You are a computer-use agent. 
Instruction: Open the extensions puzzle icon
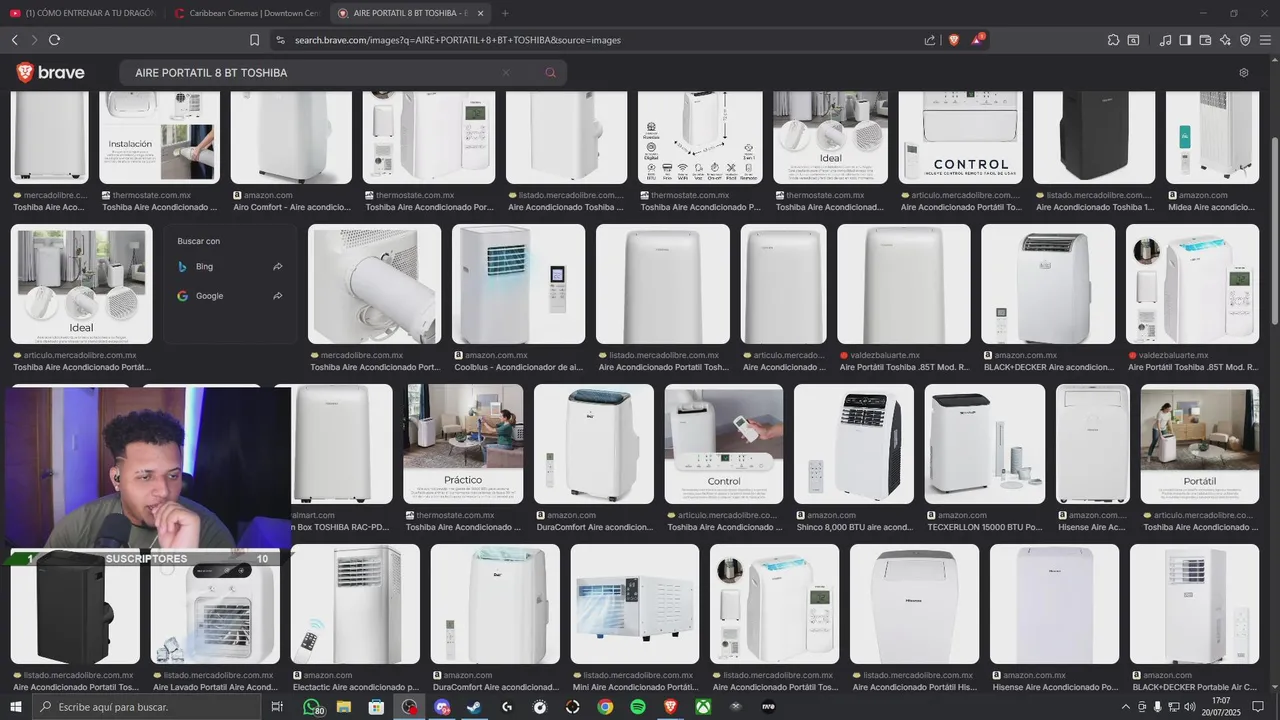tap(1113, 40)
